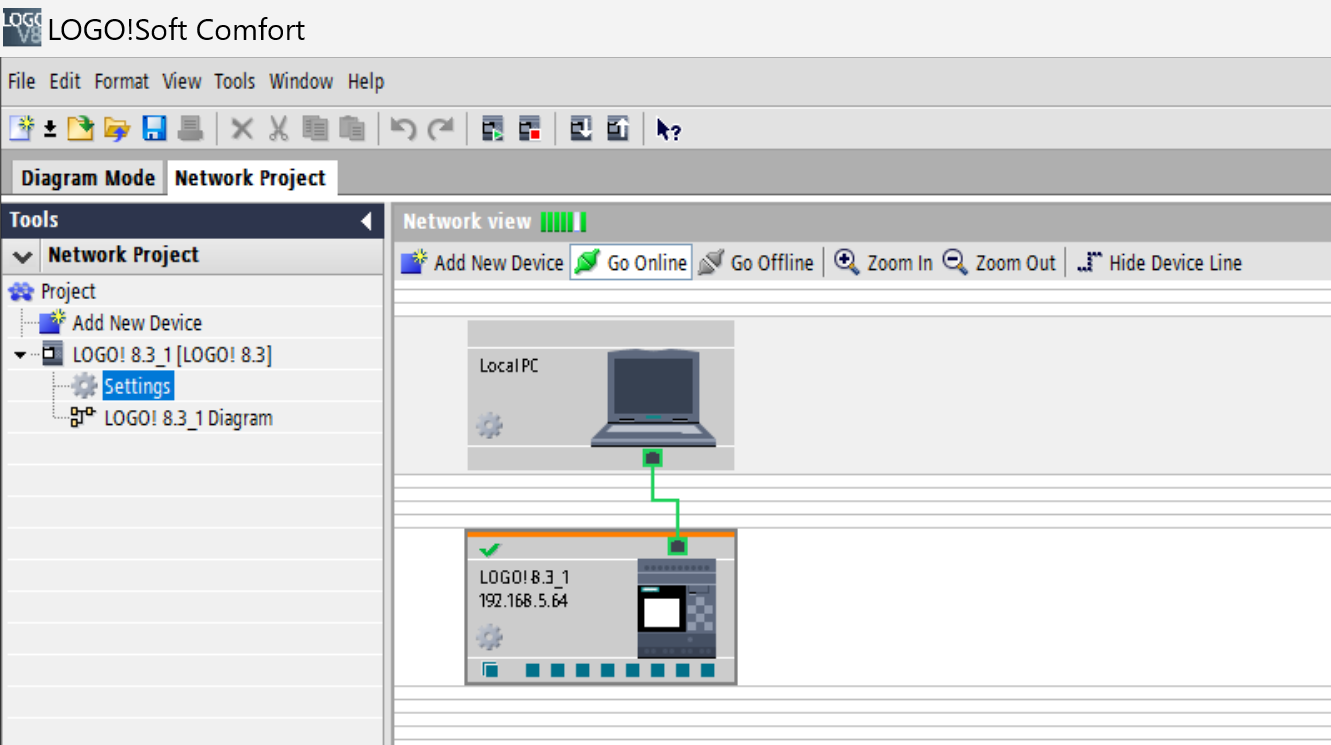Open the Help menu
This screenshot has height=745, width=1331.
366,81
